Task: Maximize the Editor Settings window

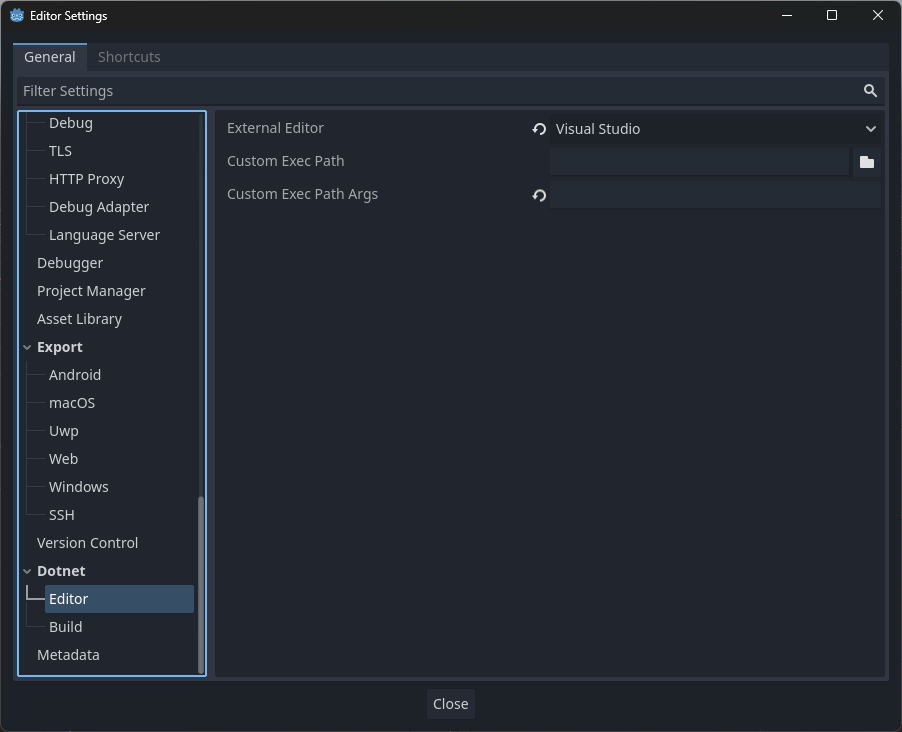Action: [x=831, y=16]
